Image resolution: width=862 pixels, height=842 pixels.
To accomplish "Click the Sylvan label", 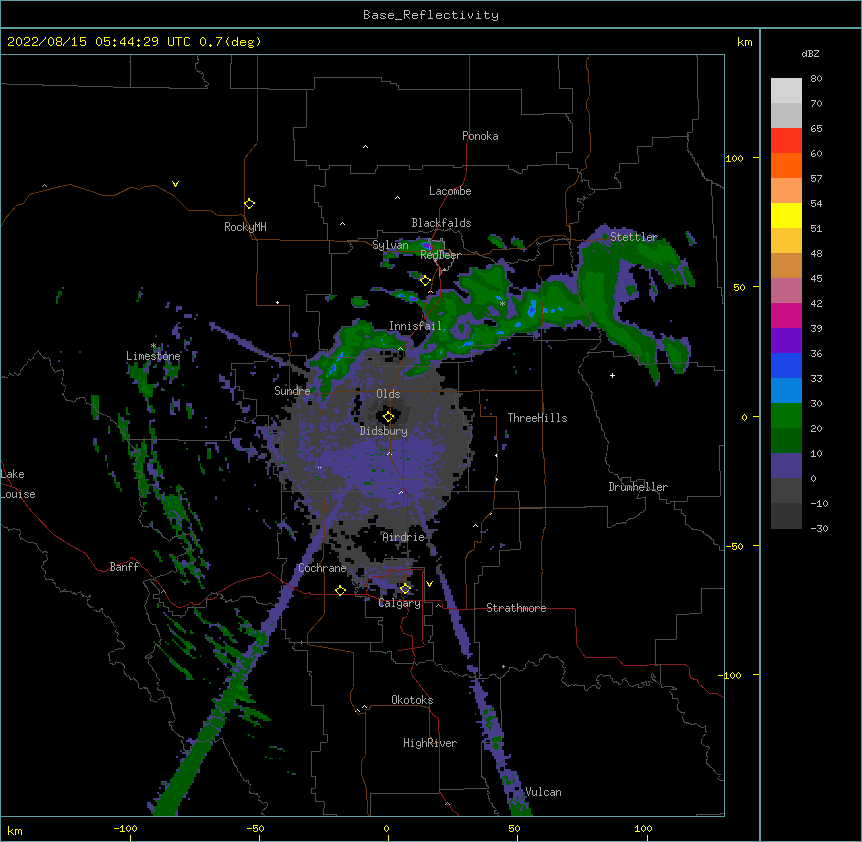I will point(390,245).
